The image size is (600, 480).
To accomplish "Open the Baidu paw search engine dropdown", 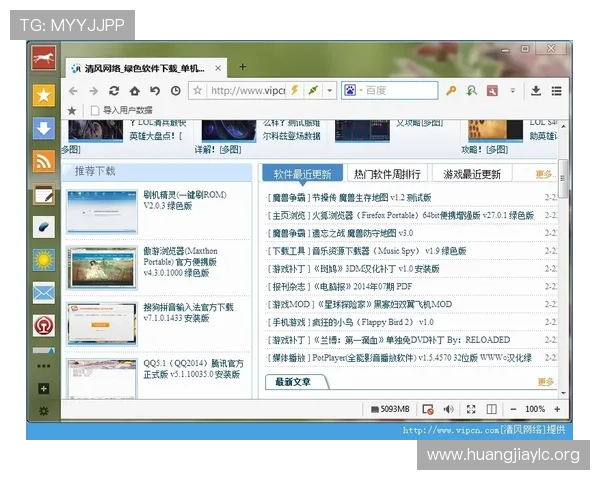I will [352, 90].
